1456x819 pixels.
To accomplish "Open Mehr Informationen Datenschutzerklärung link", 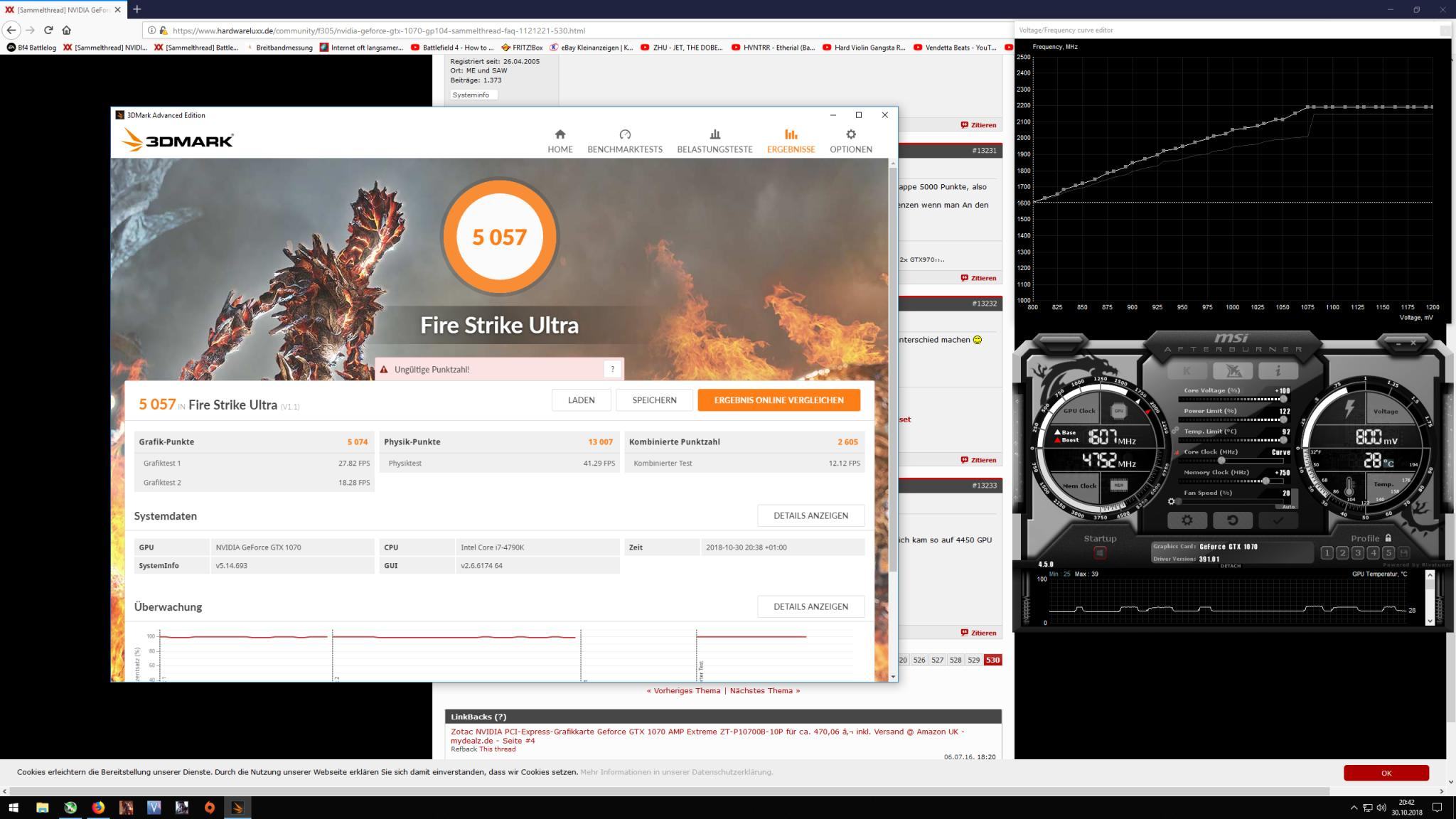I will pos(676,772).
